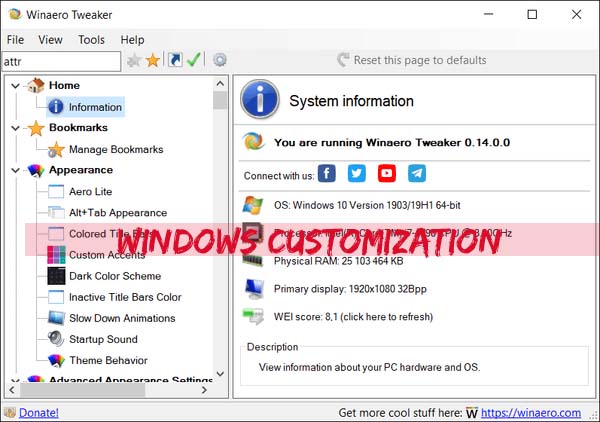Click the Appearance color fan icon
The image size is (600, 422).
36,170
